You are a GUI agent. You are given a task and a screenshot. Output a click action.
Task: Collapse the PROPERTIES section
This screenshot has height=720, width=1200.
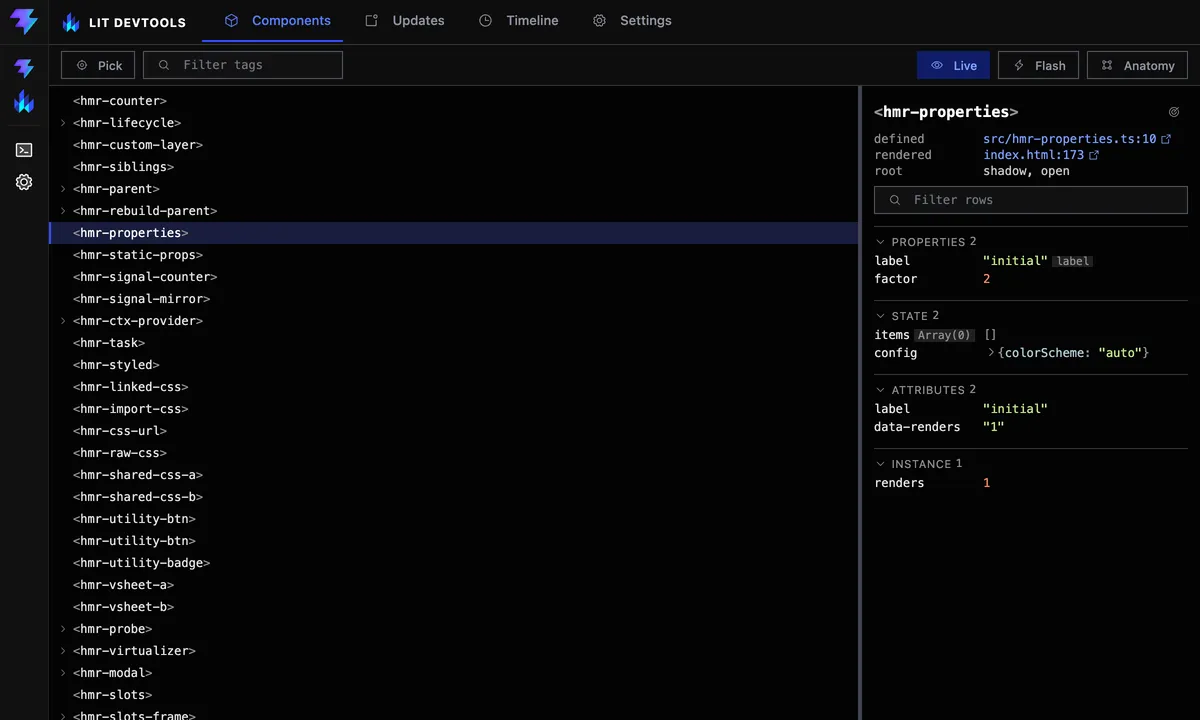coord(925,242)
